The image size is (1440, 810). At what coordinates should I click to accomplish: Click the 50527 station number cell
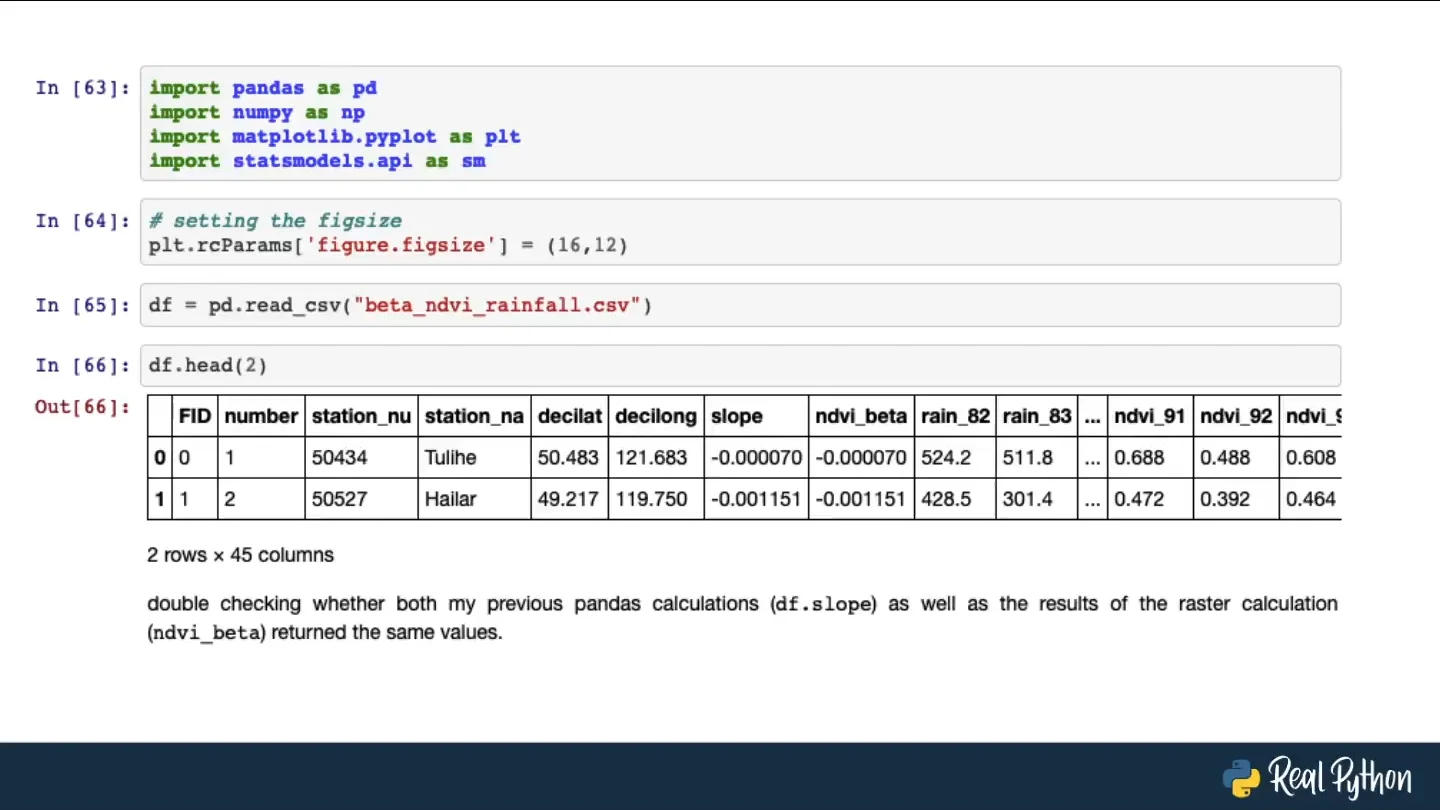coord(339,498)
